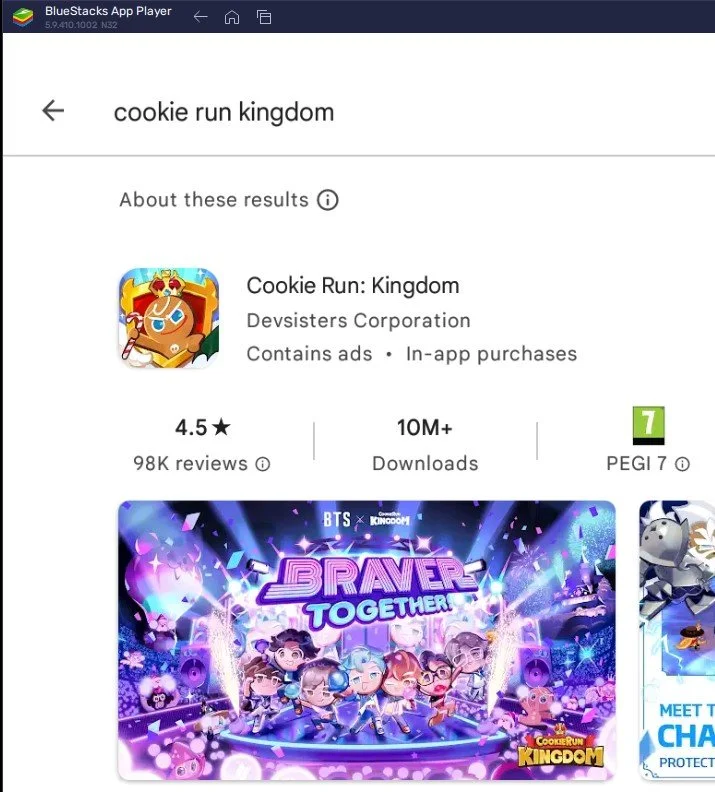Select Devsisters Corporation developer name
The image size is (715, 792).
[359, 321]
